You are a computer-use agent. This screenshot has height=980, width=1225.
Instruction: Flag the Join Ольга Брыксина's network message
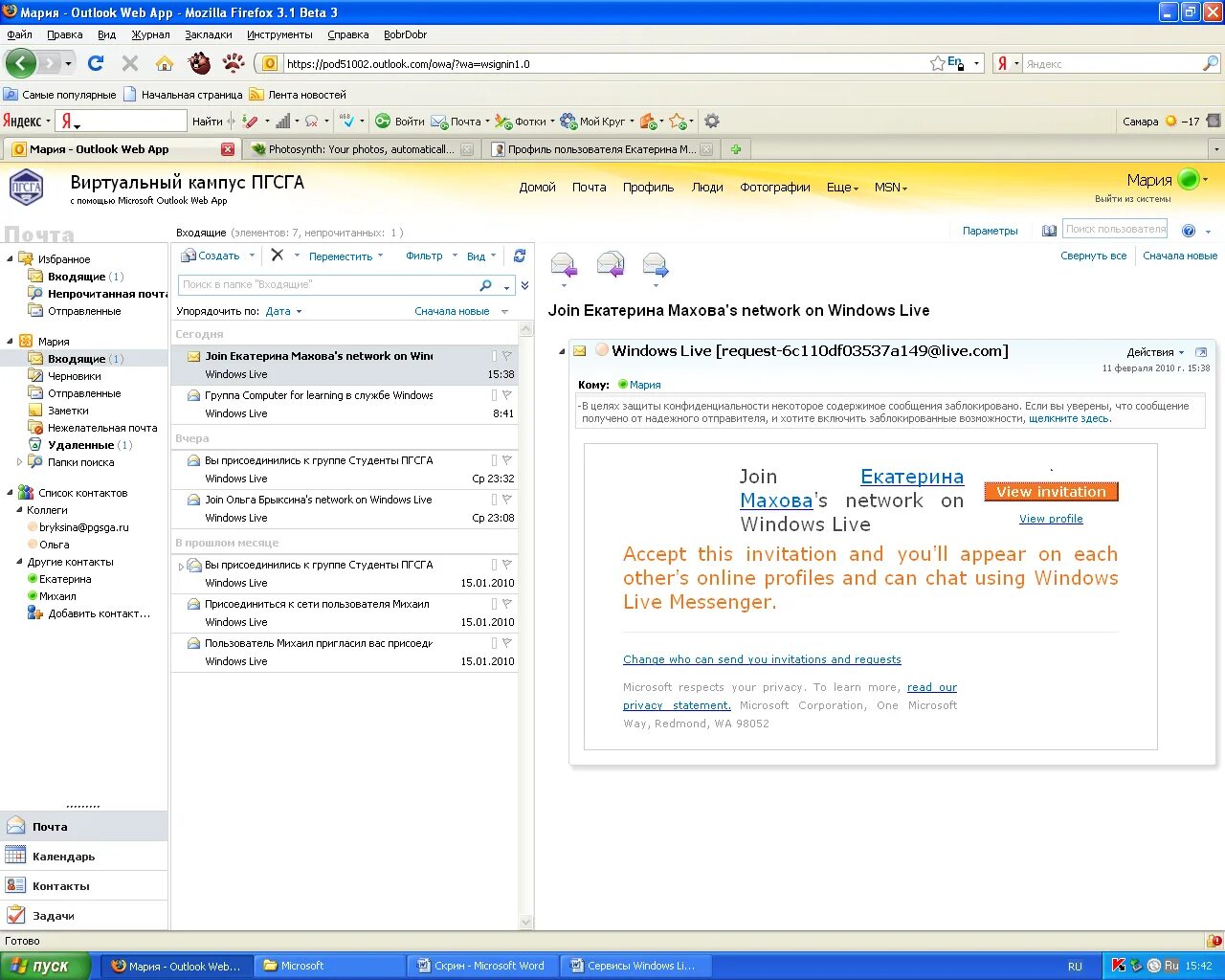pyautogui.click(x=507, y=500)
